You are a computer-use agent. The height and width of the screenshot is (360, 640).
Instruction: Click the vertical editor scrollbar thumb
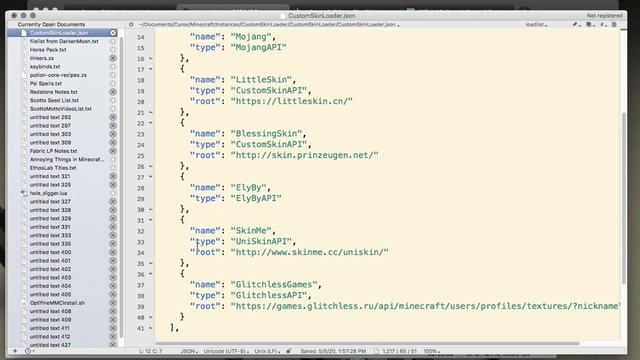pos(623,198)
